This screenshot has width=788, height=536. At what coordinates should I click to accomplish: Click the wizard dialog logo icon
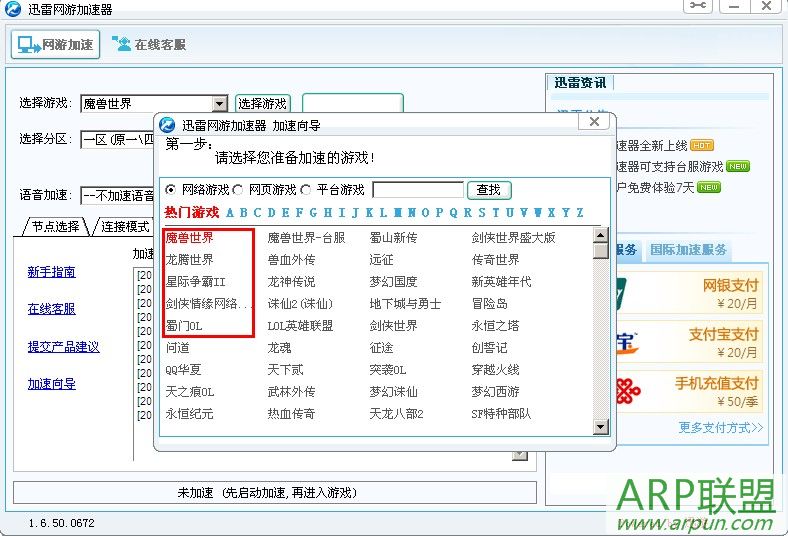pyautogui.click(x=167, y=125)
